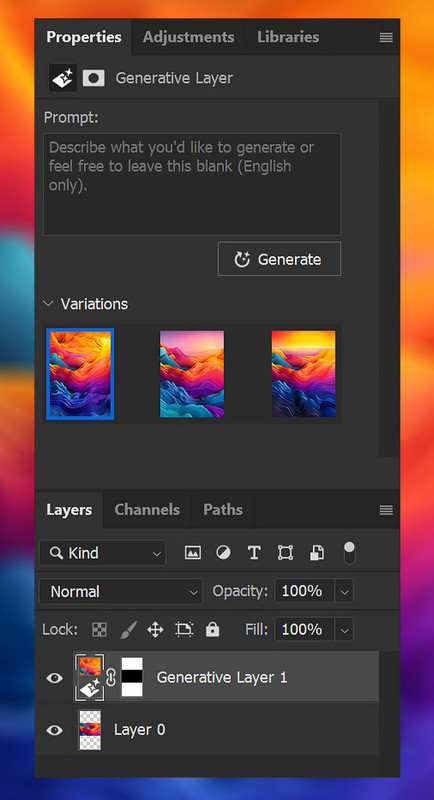The height and width of the screenshot is (800, 434).
Task: Switch to the Channels tab
Action: tap(147, 510)
